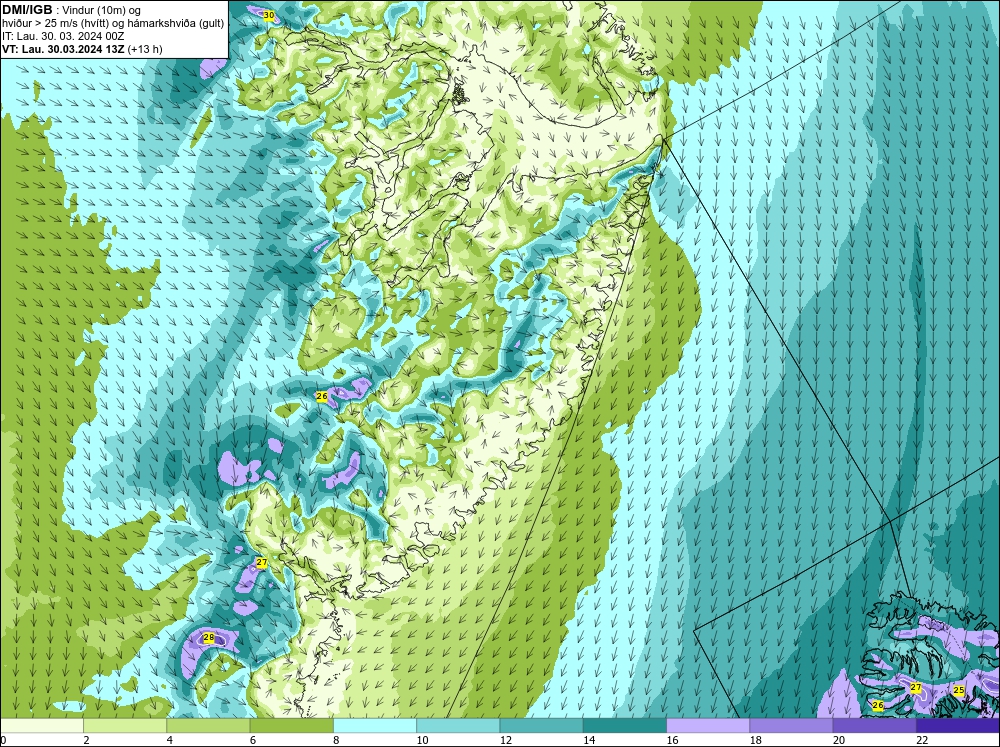Click the 14–16 m/s dark teal legend swatch
Image resolution: width=1000 pixels, height=747 pixels.
pyautogui.click(x=624, y=725)
